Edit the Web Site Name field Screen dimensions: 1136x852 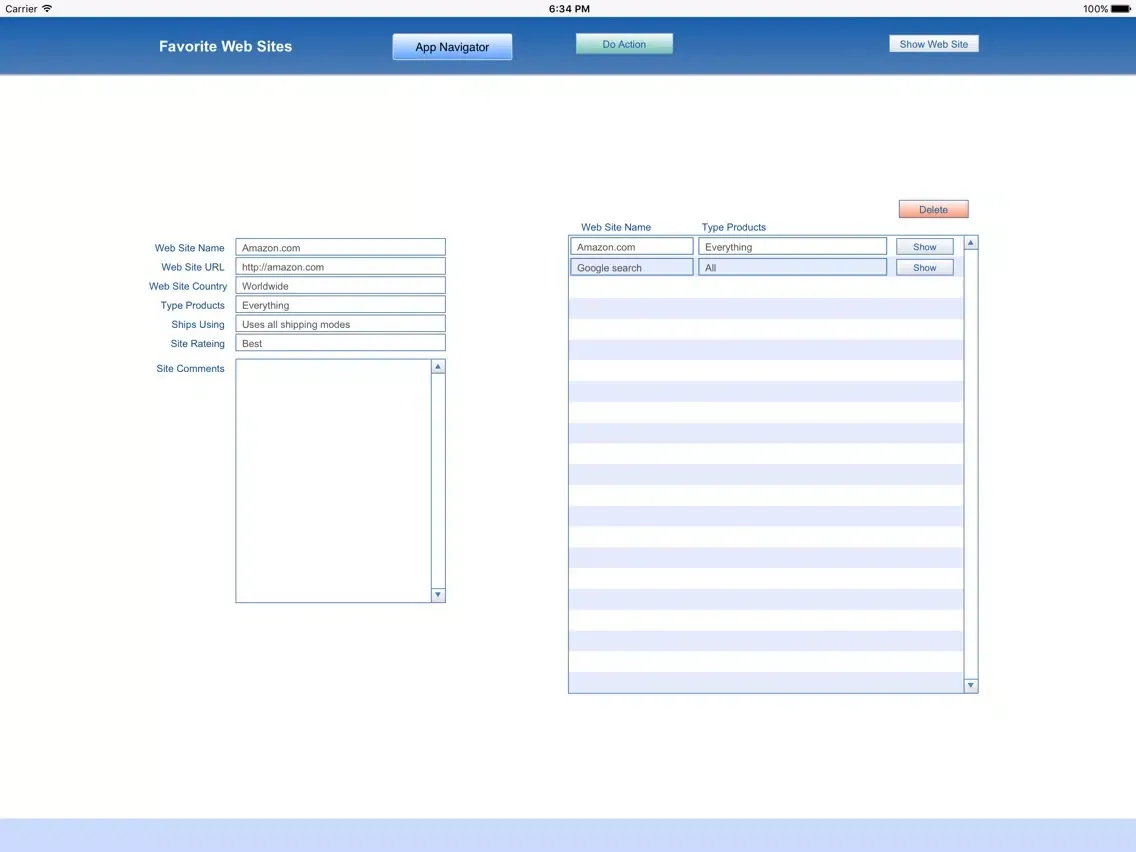pyautogui.click(x=340, y=247)
